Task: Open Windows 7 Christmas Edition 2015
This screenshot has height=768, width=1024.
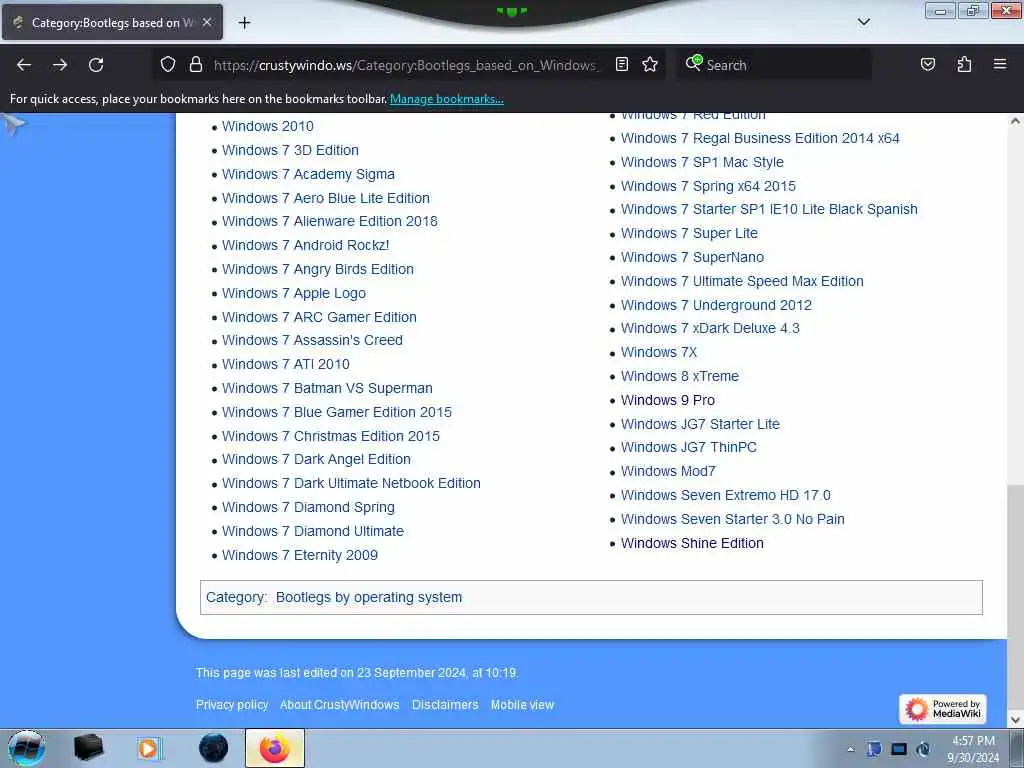Action: click(x=331, y=436)
